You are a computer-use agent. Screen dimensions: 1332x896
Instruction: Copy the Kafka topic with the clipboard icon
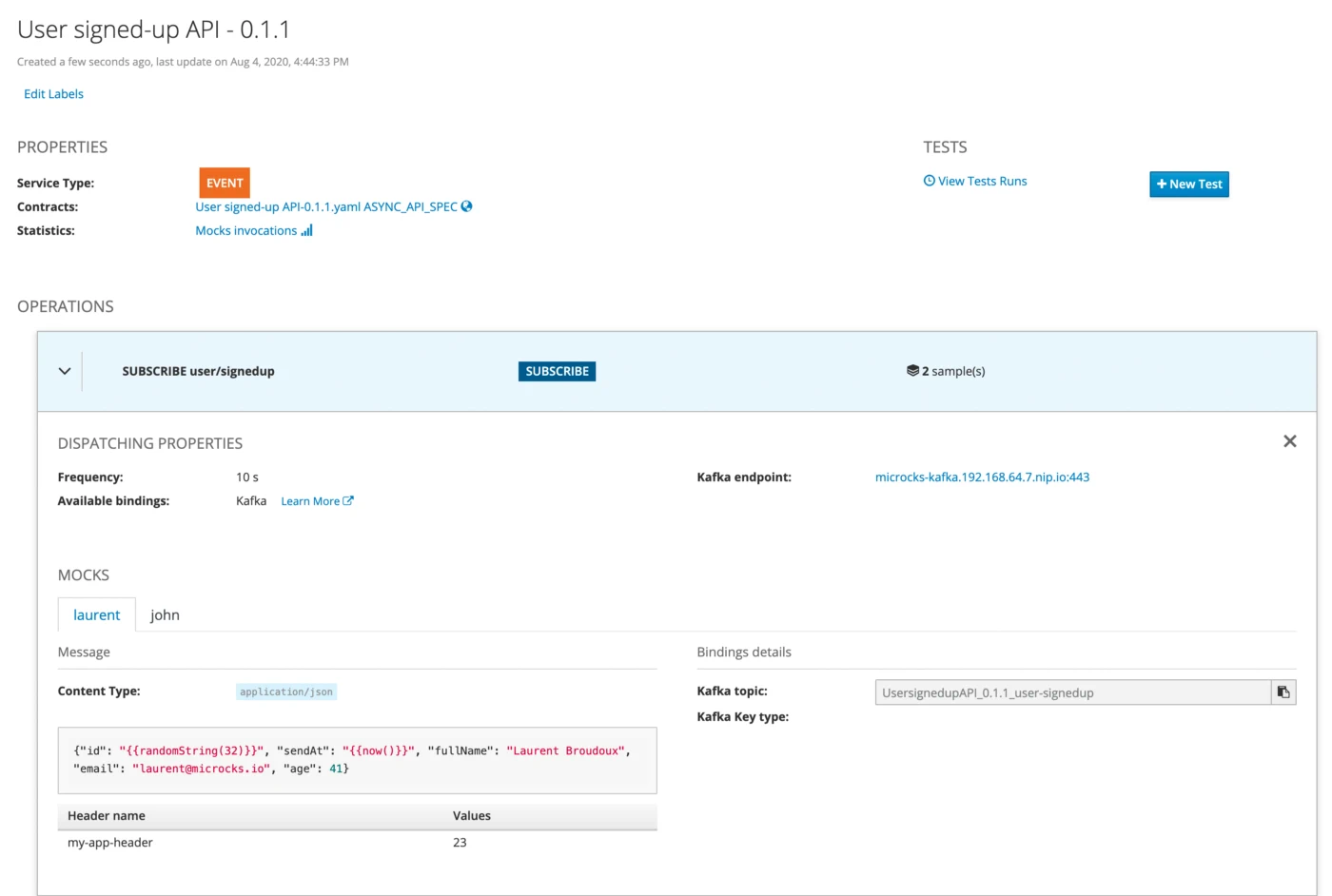(1283, 692)
